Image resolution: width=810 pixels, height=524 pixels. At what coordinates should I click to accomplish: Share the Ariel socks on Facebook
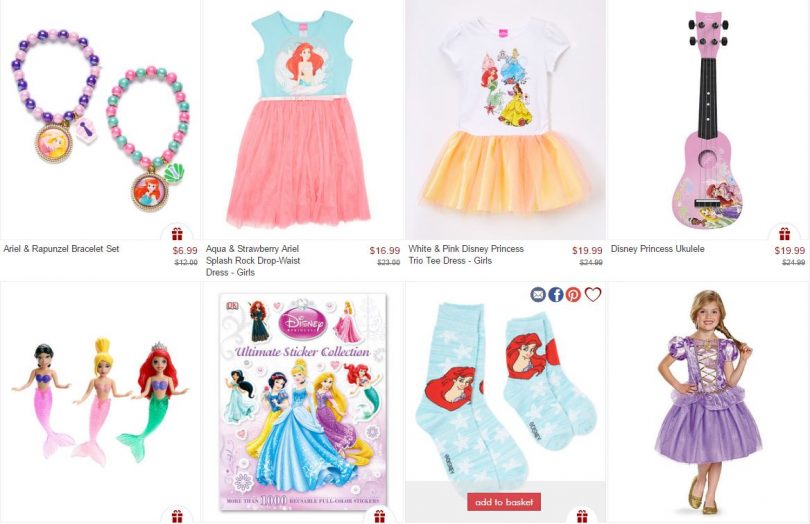[x=555, y=295]
